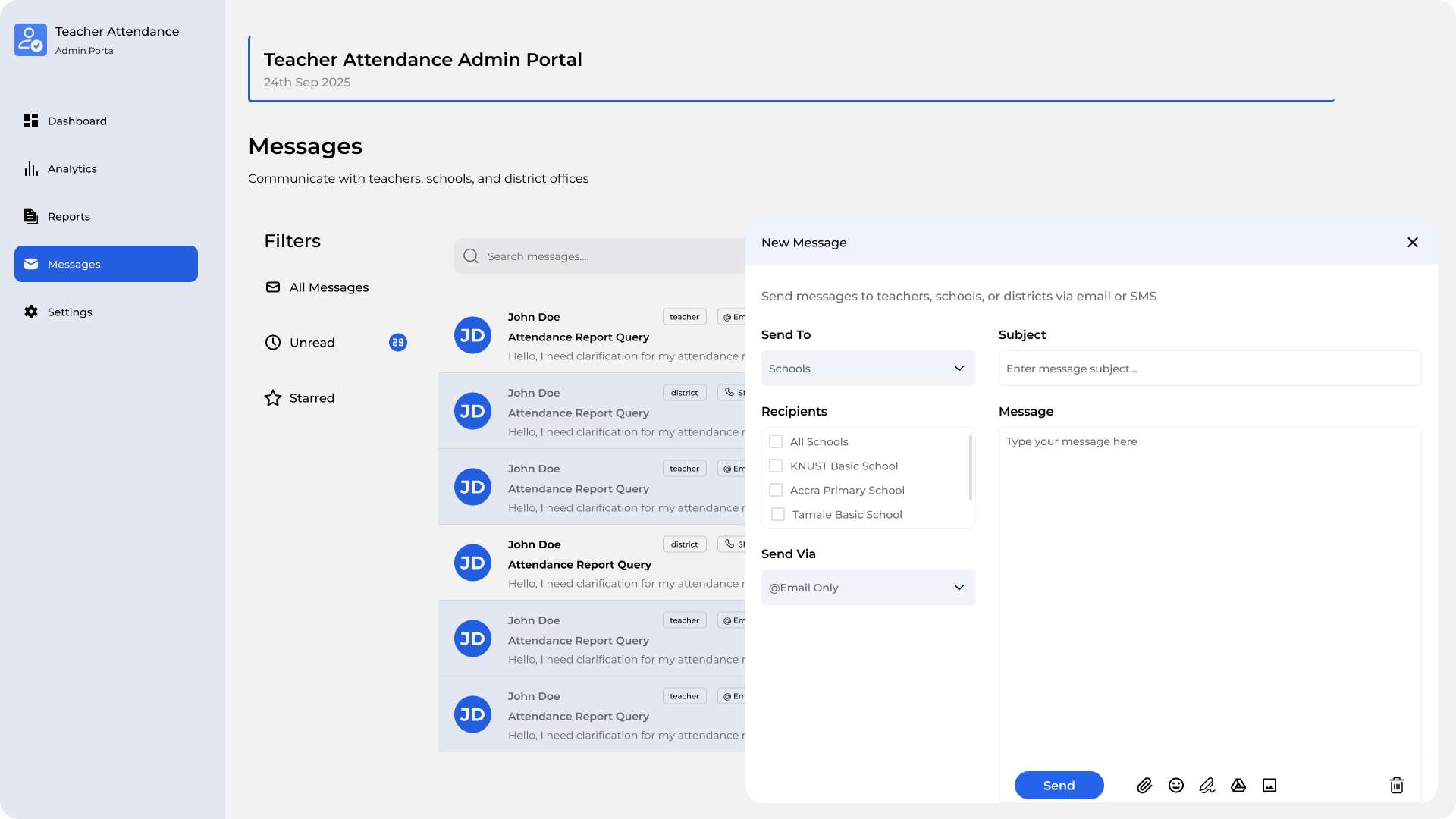Discard draft with trash icon
Image resolution: width=1456 pixels, height=819 pixels.
(1397, 786)
